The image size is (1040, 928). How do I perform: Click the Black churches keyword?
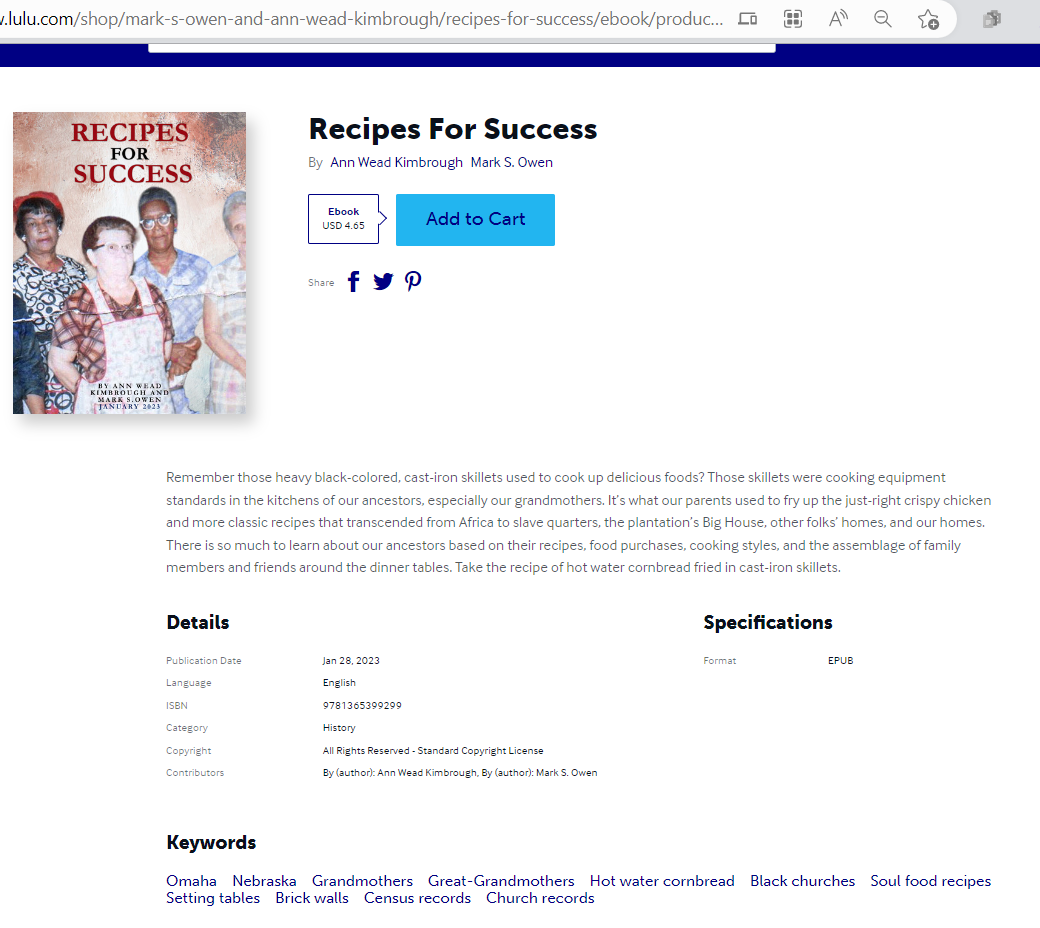[803, 881]
